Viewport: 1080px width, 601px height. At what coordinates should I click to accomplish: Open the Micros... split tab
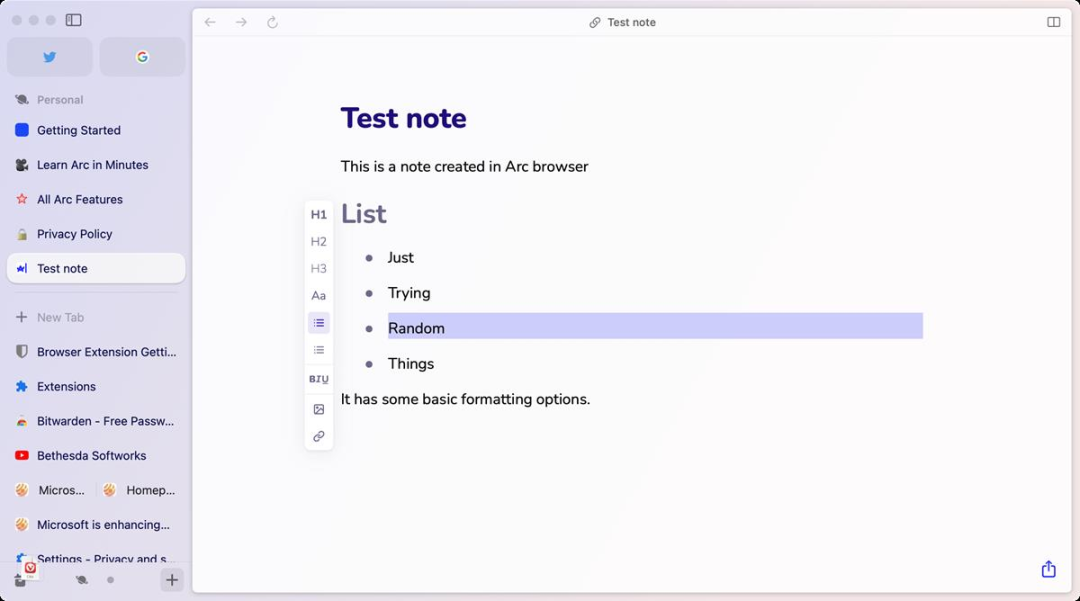tap(50, 490)
